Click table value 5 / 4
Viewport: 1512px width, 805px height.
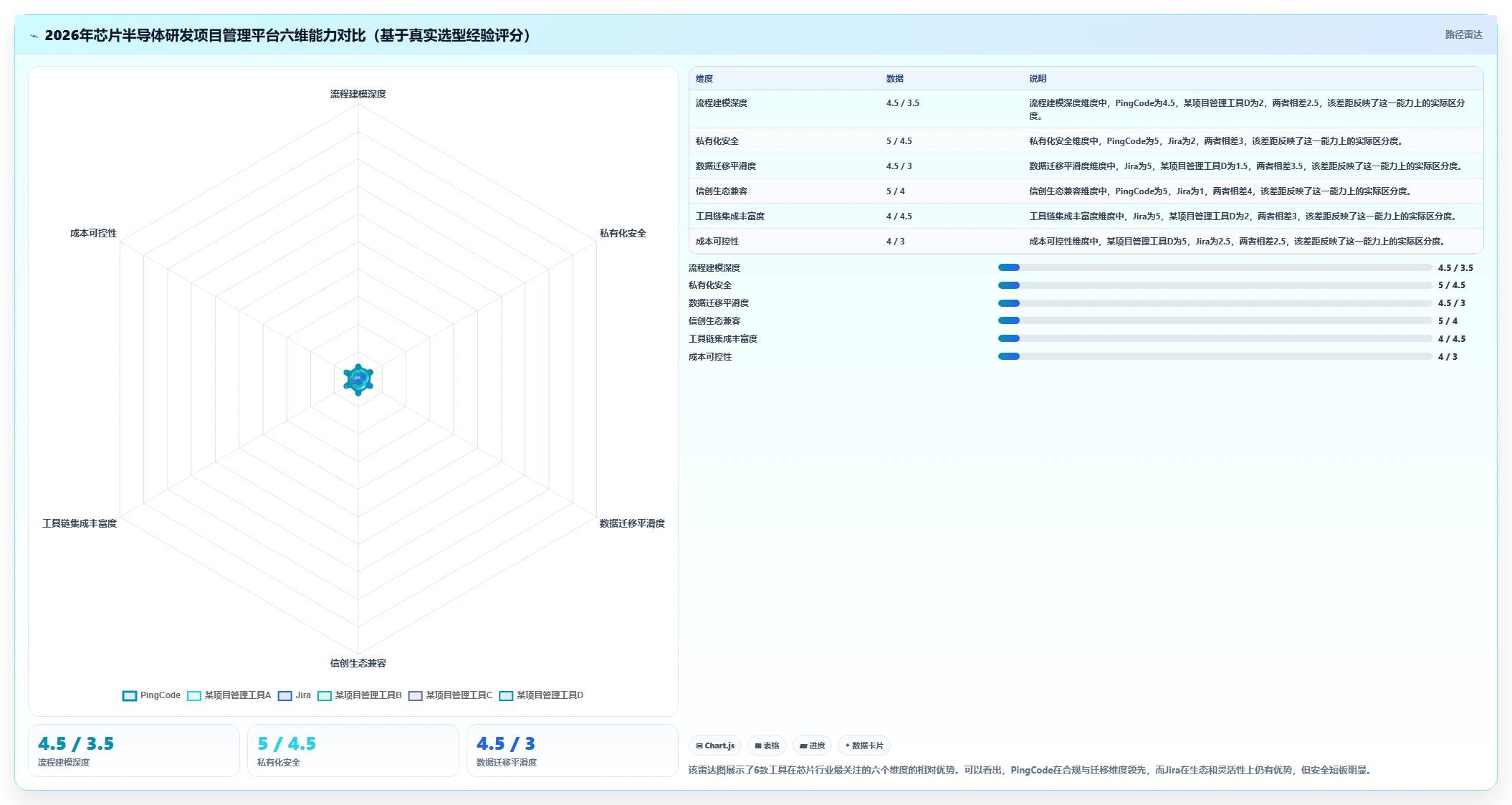tap(896, 191)
